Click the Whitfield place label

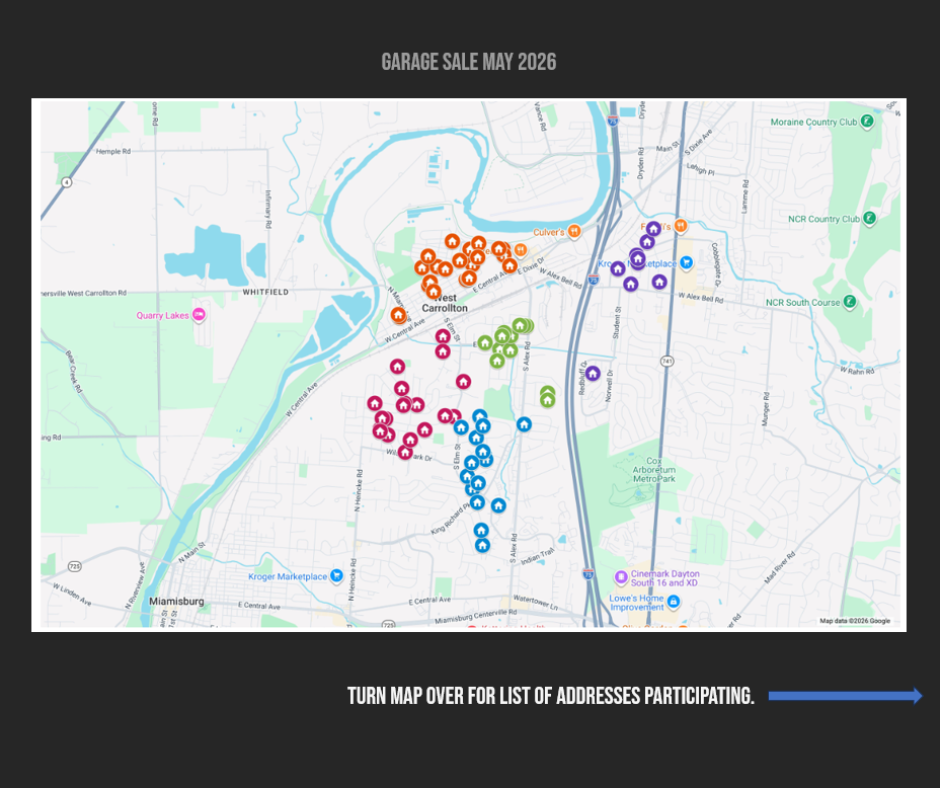[x=265, y=292]
